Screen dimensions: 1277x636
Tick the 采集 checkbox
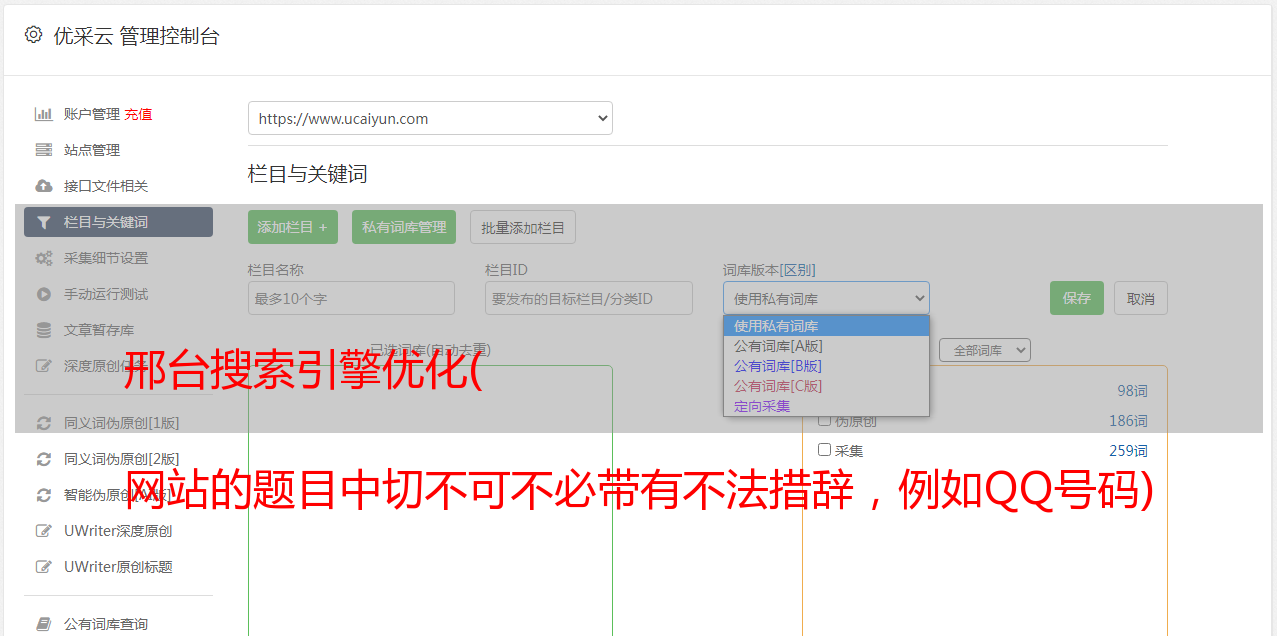825,450
